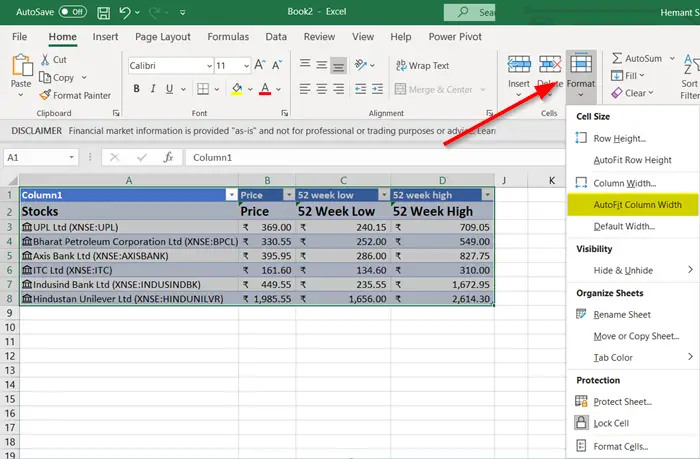Toggle the AutoSave switch
The image size is (700, 459).
[73, 12]
